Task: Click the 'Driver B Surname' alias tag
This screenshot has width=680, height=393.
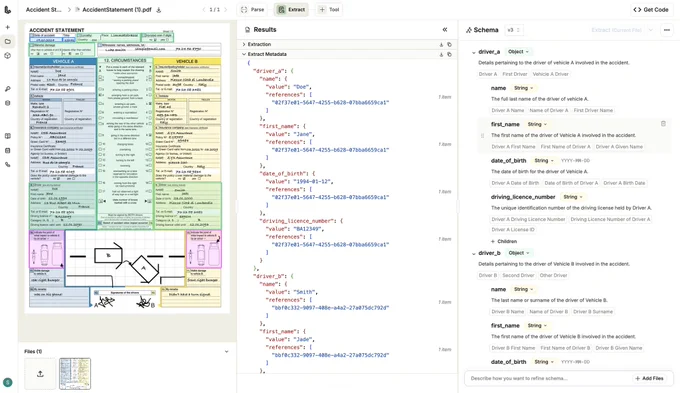Action: 593,312
